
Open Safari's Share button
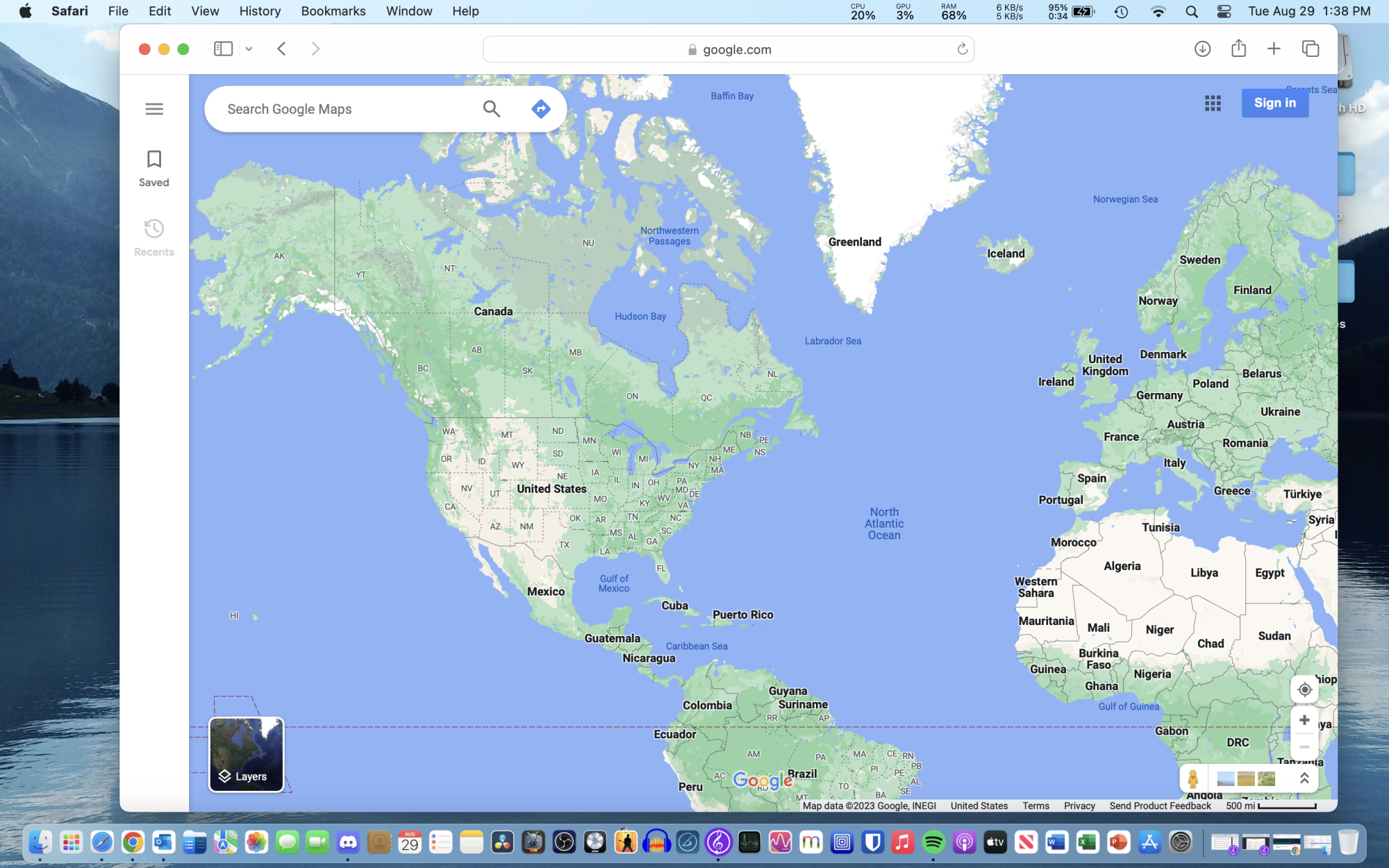coord(1238,49)
